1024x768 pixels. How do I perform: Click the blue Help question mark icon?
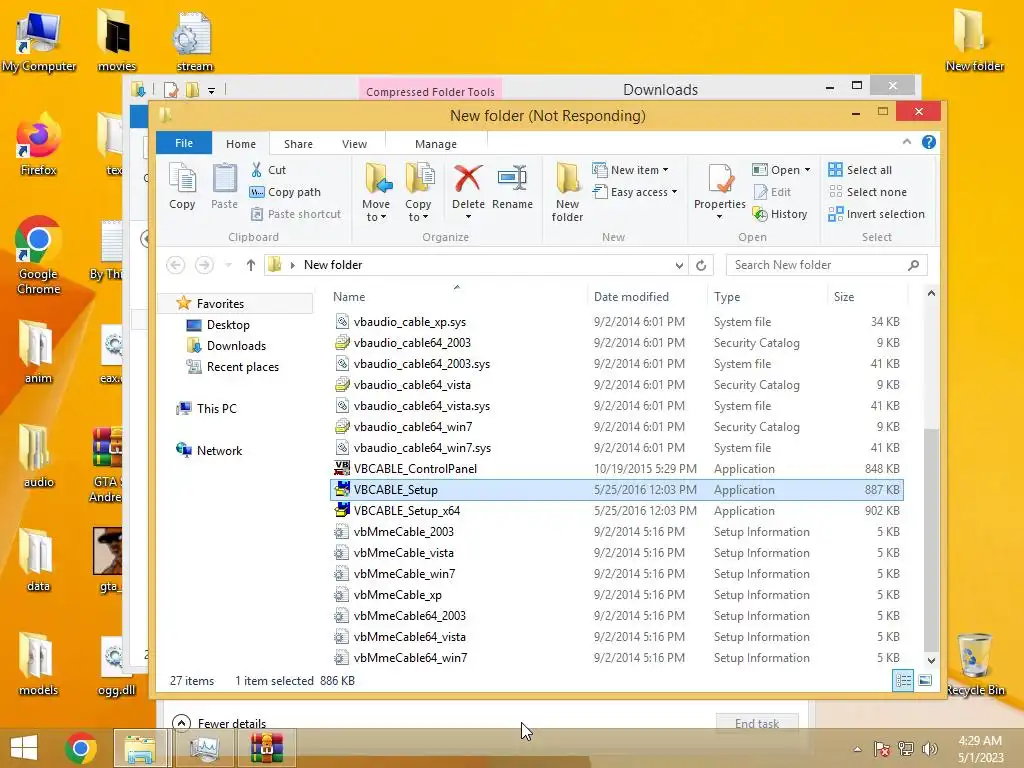929,142
